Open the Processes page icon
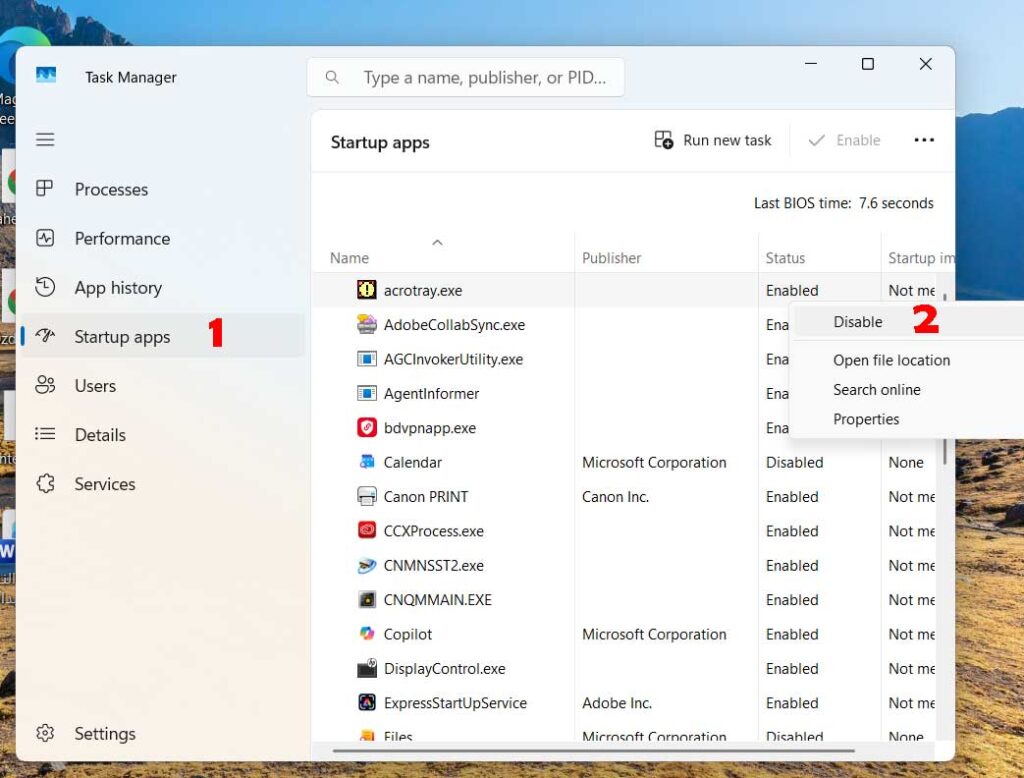Screen dimensions: 1024x778 coord(45,189)
